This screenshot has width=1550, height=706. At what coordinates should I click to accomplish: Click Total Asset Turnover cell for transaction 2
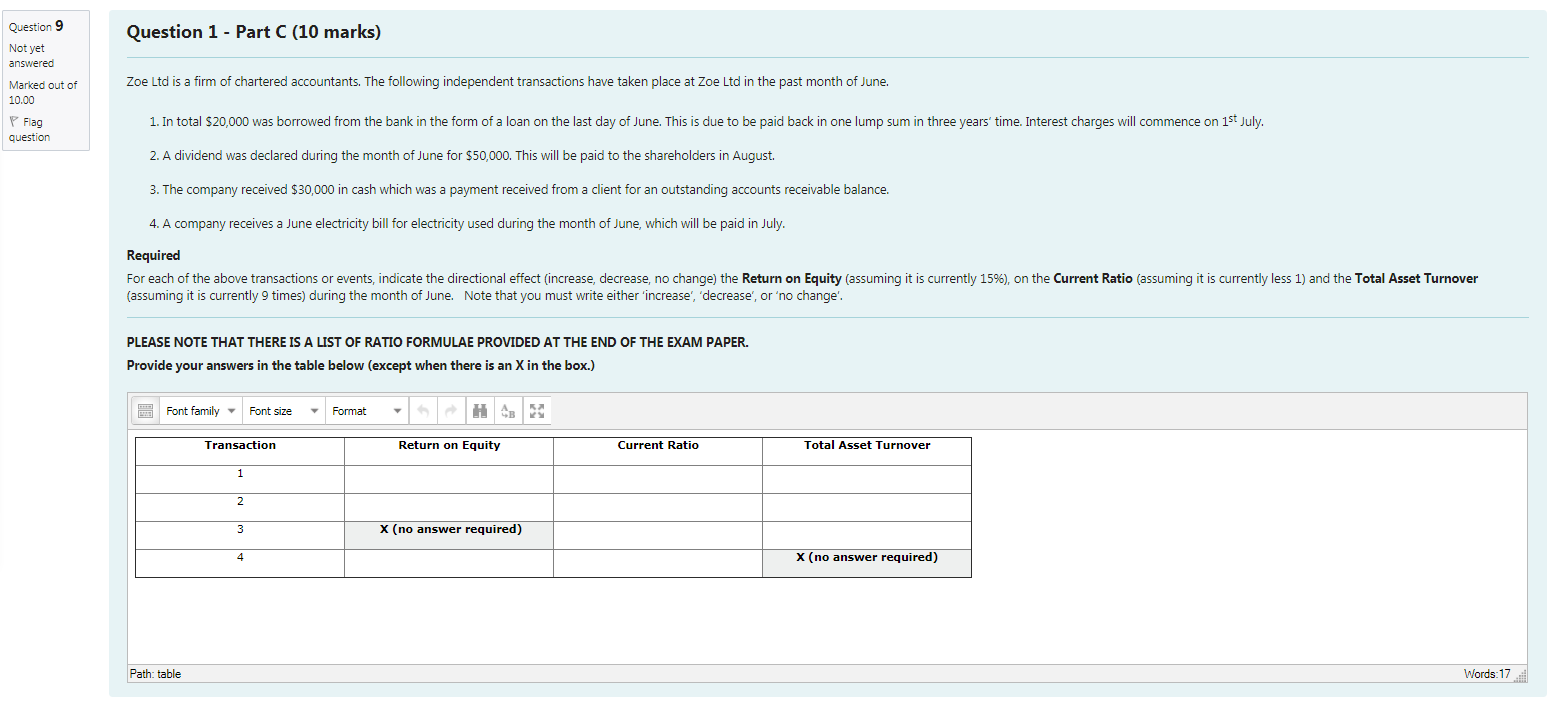pos(867,508)
